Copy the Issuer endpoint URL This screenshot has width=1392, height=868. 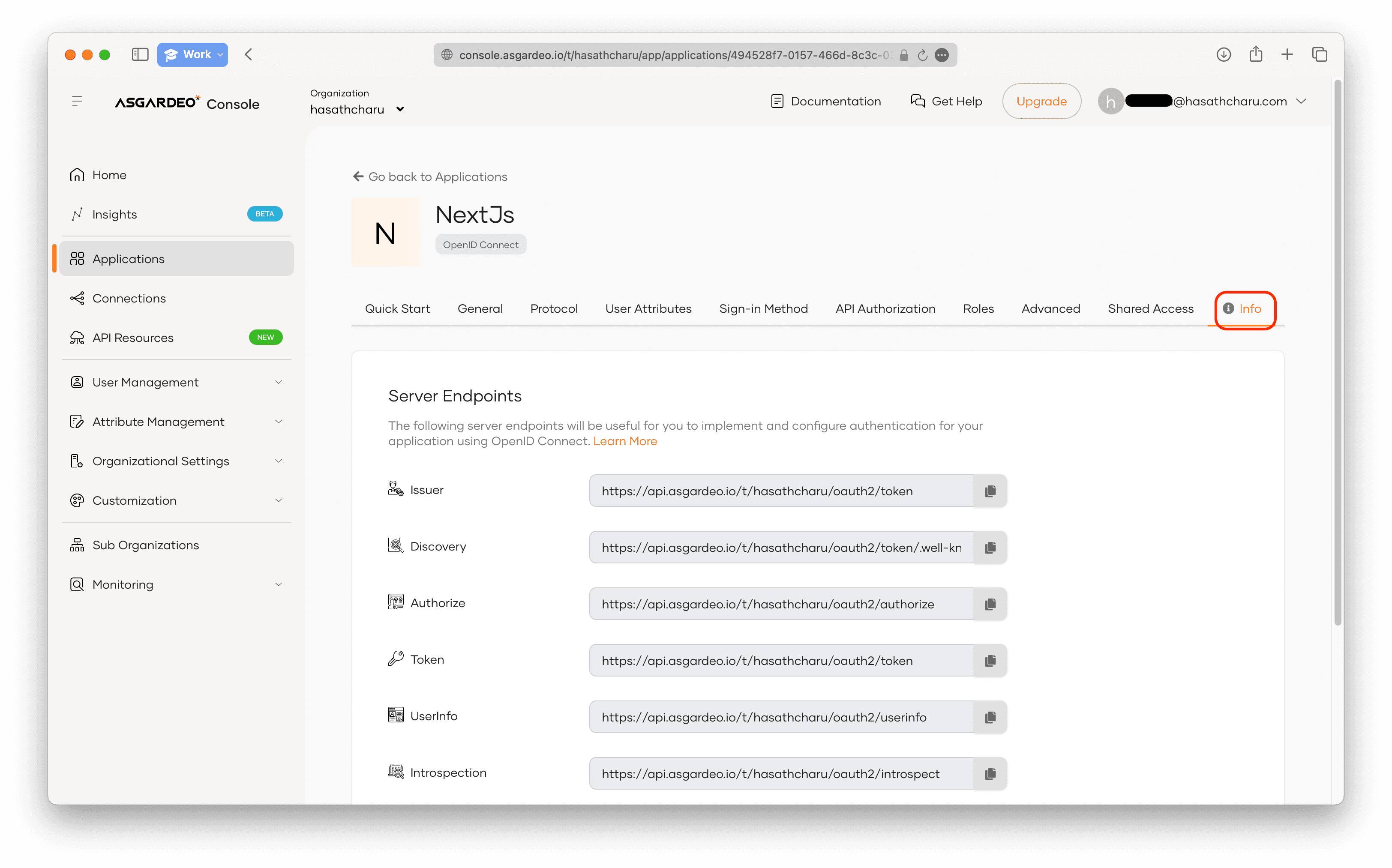tap(990, 491)
